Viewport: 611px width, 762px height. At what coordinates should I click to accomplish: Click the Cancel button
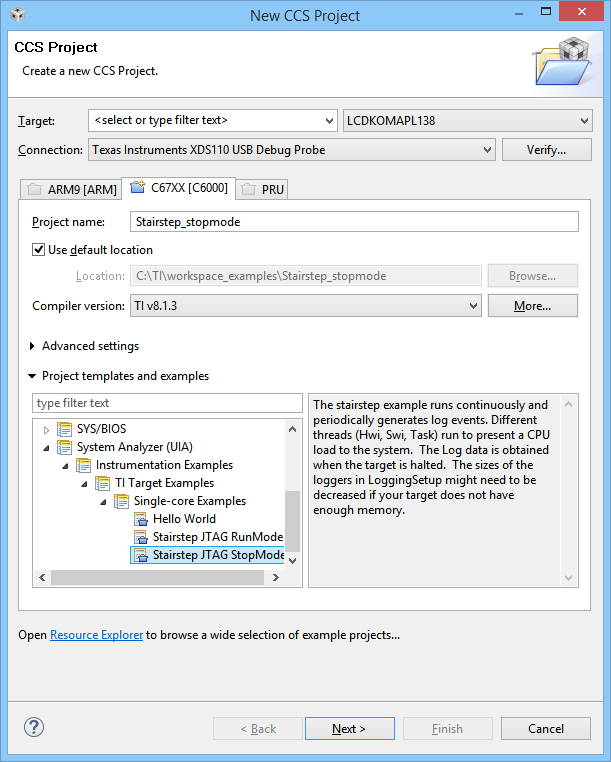[x=546, y=728]
